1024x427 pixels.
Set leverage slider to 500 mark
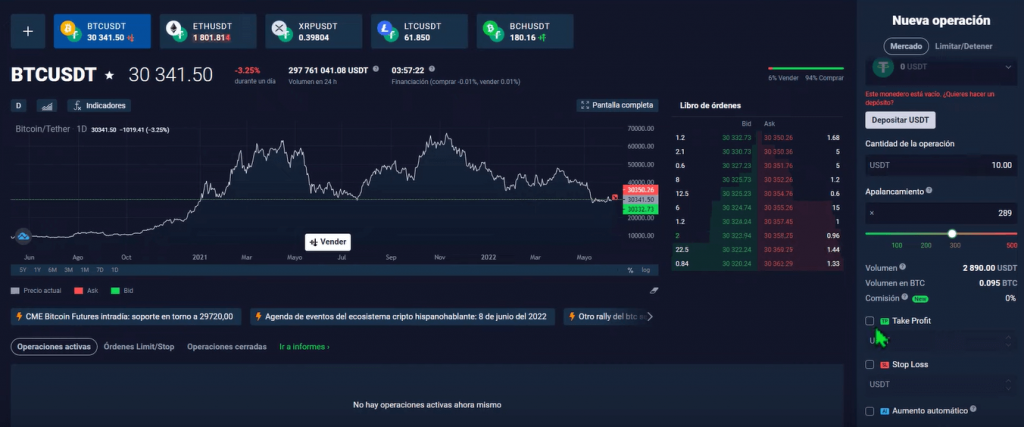(x=1012, y=245)
